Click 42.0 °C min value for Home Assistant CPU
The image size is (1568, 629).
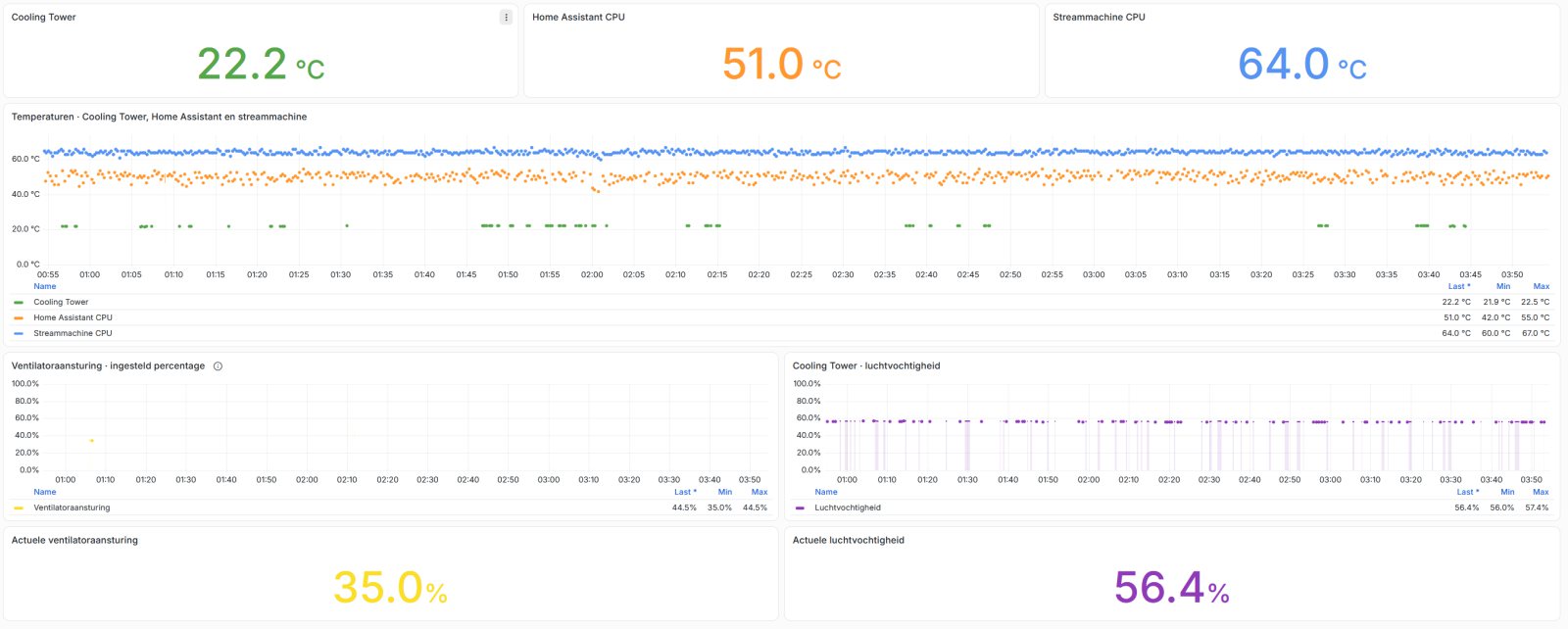click(x=1496, y=318)
